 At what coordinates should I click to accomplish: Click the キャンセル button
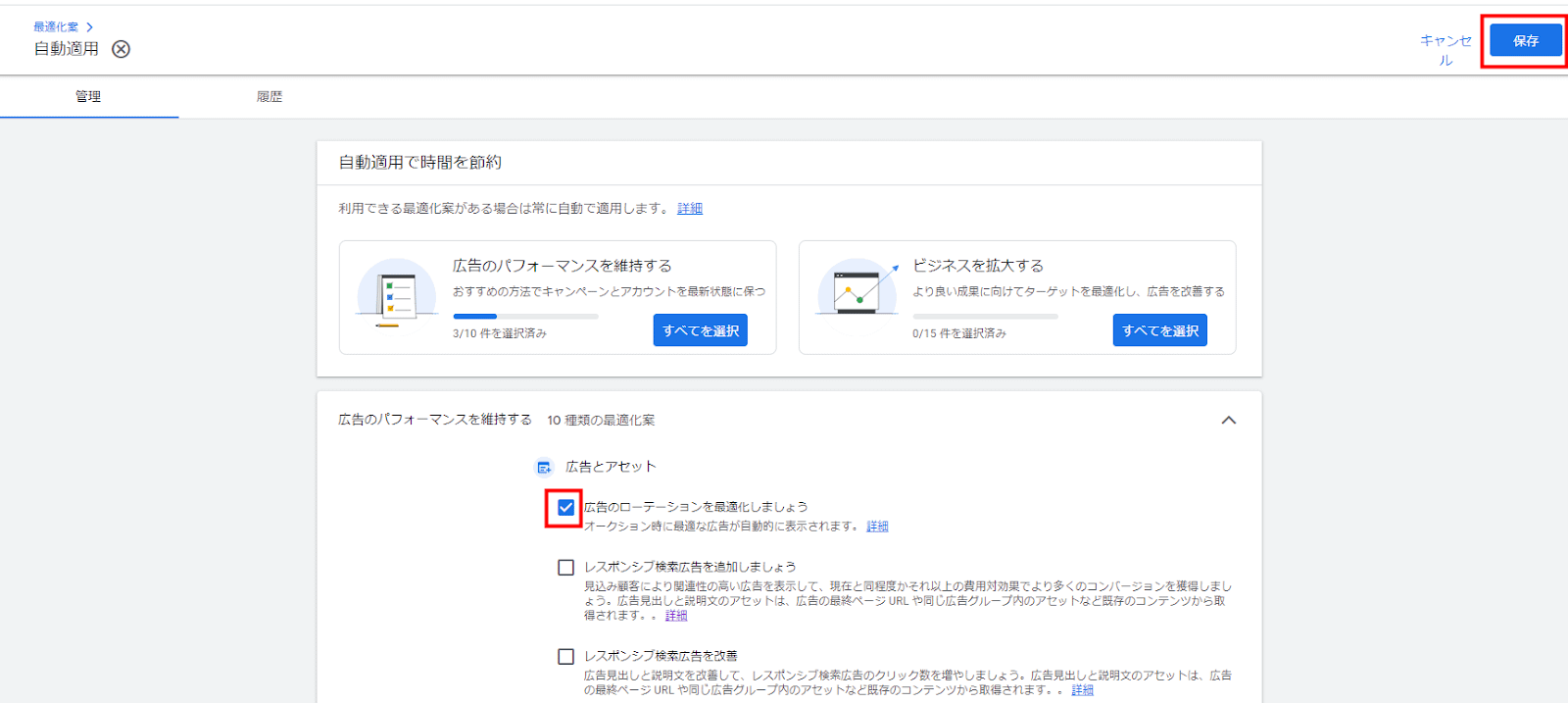point(1445,49)
